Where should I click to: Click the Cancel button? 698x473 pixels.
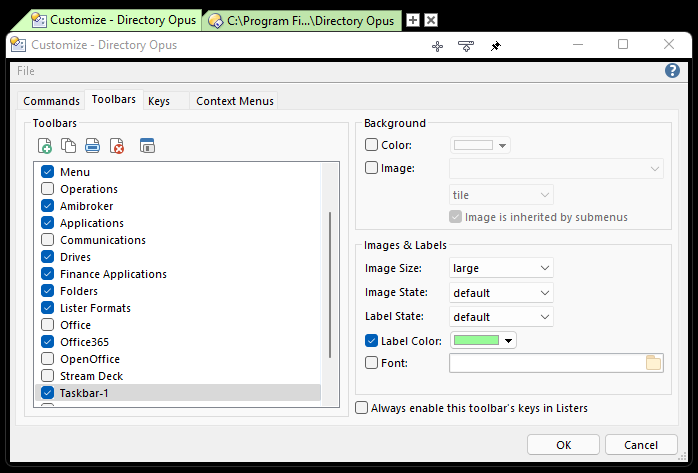point(641,445)
